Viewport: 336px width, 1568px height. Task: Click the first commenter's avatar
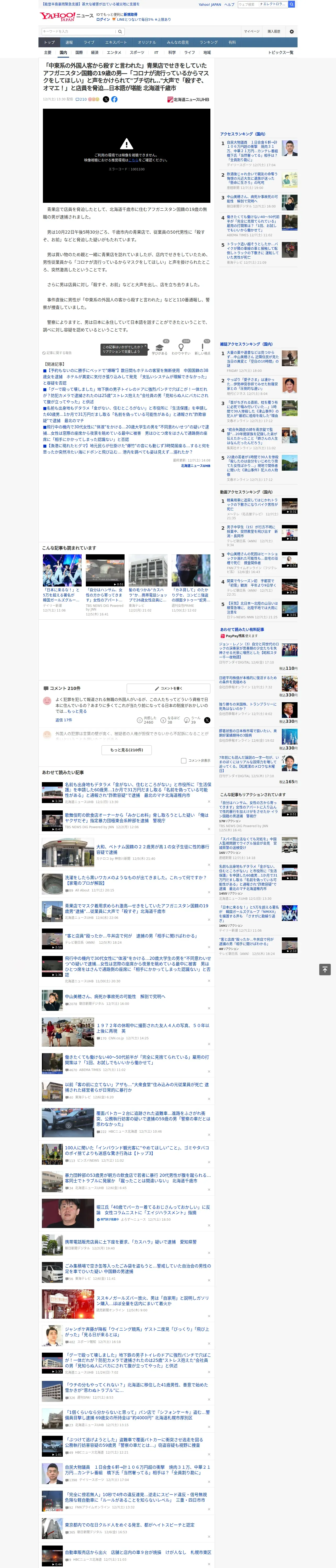tap(47, 701)
